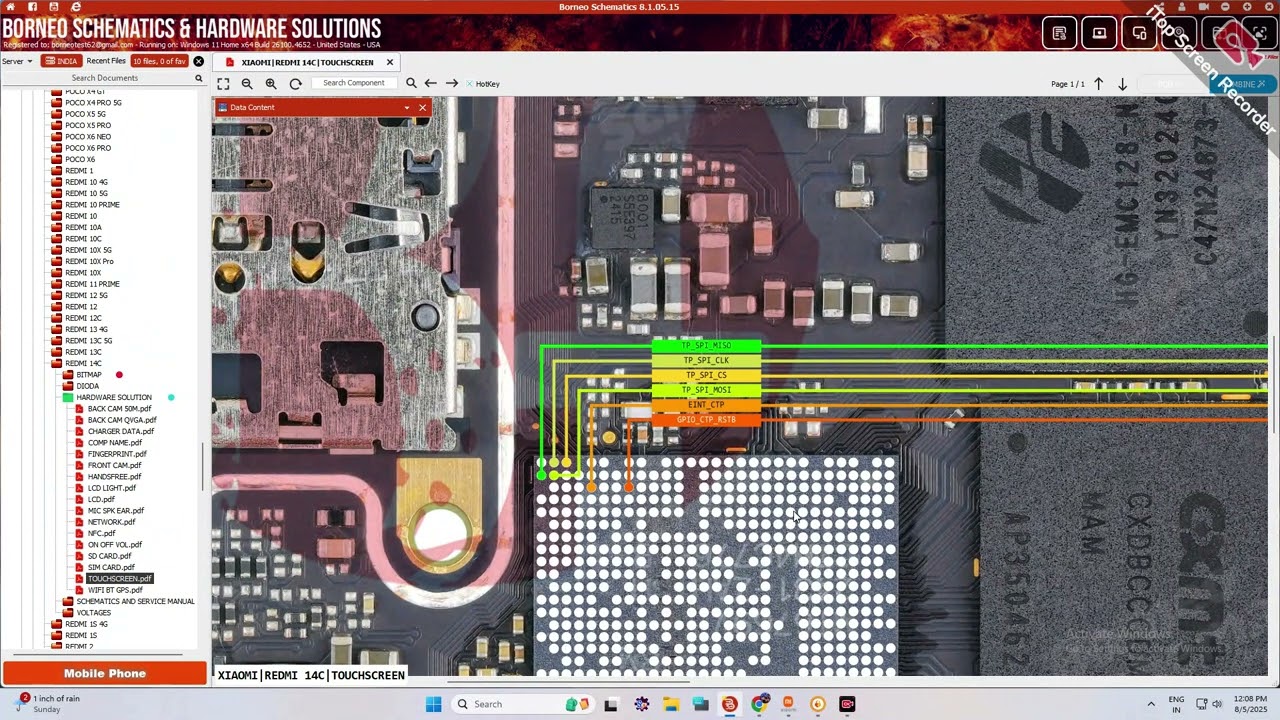Click the Mobile Phone button
Screen dimensions: 1280x720
pos(105,673)
